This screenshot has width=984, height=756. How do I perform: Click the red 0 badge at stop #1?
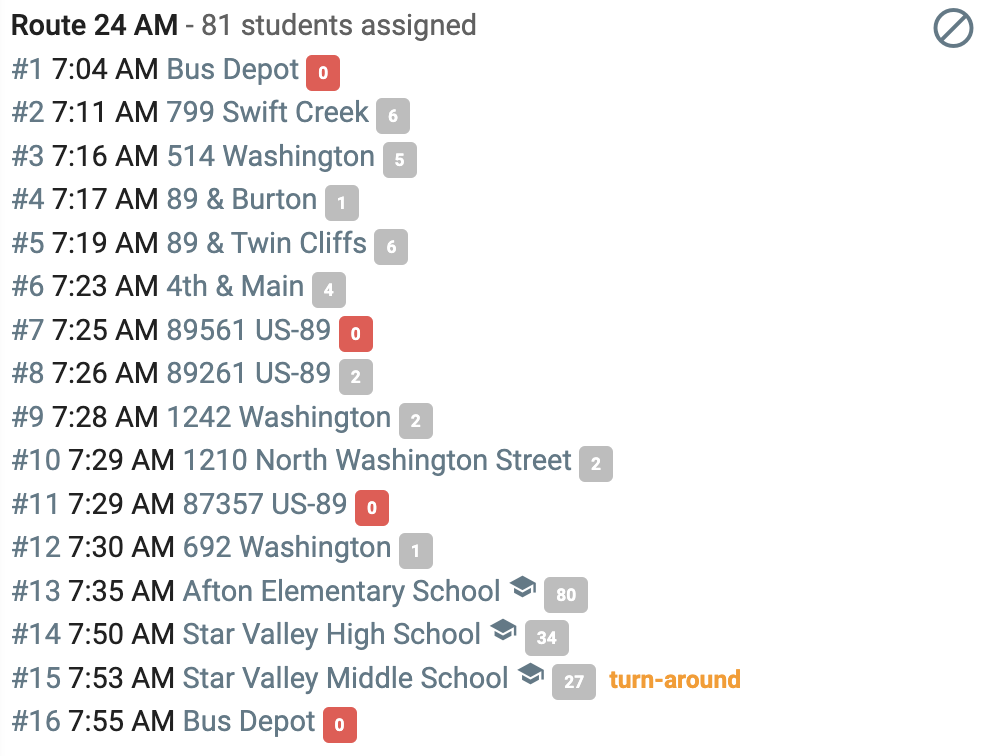(x=323, y=73)
